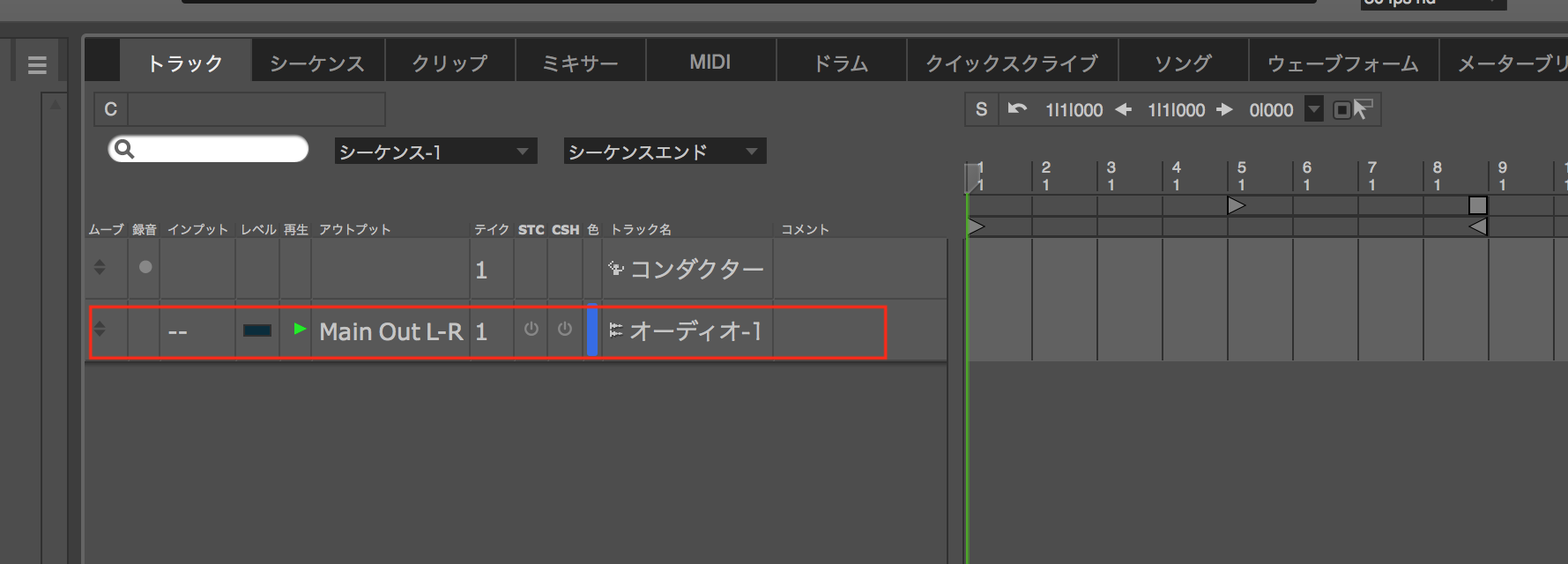Click the search magnifier icon

coord(124,149)
